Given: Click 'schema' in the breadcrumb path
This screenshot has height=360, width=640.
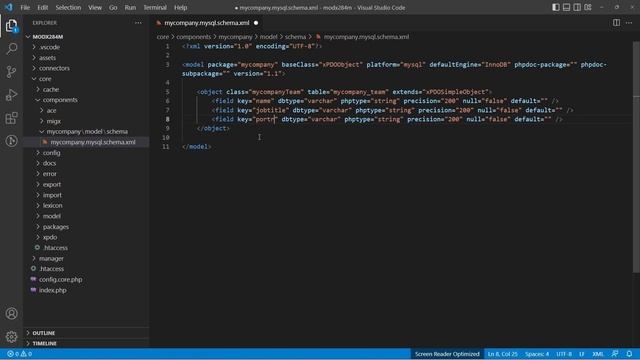Looking at the screenshot, I should (295, 37).
